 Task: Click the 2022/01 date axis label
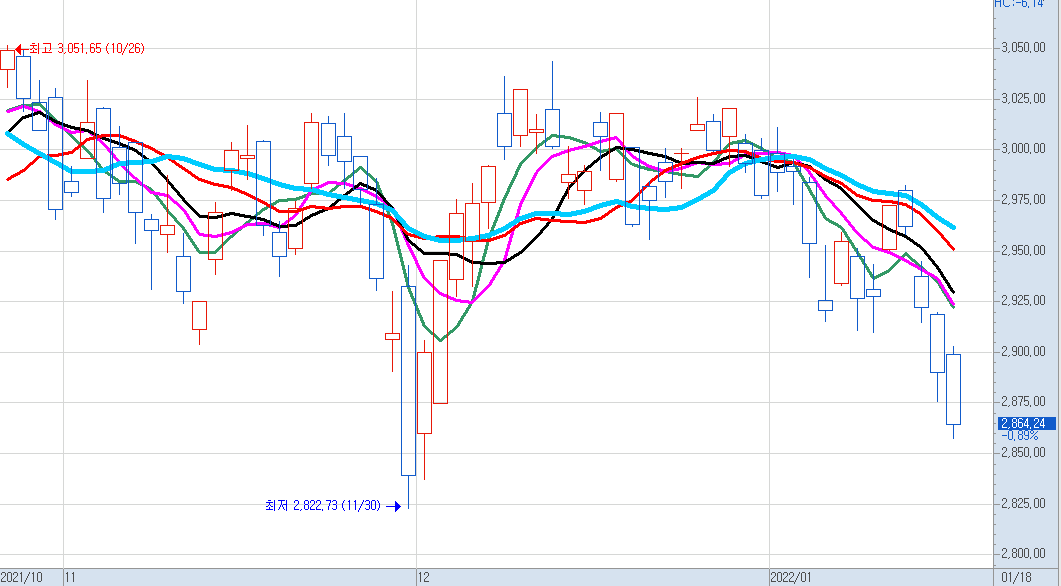tap(790, 578)
